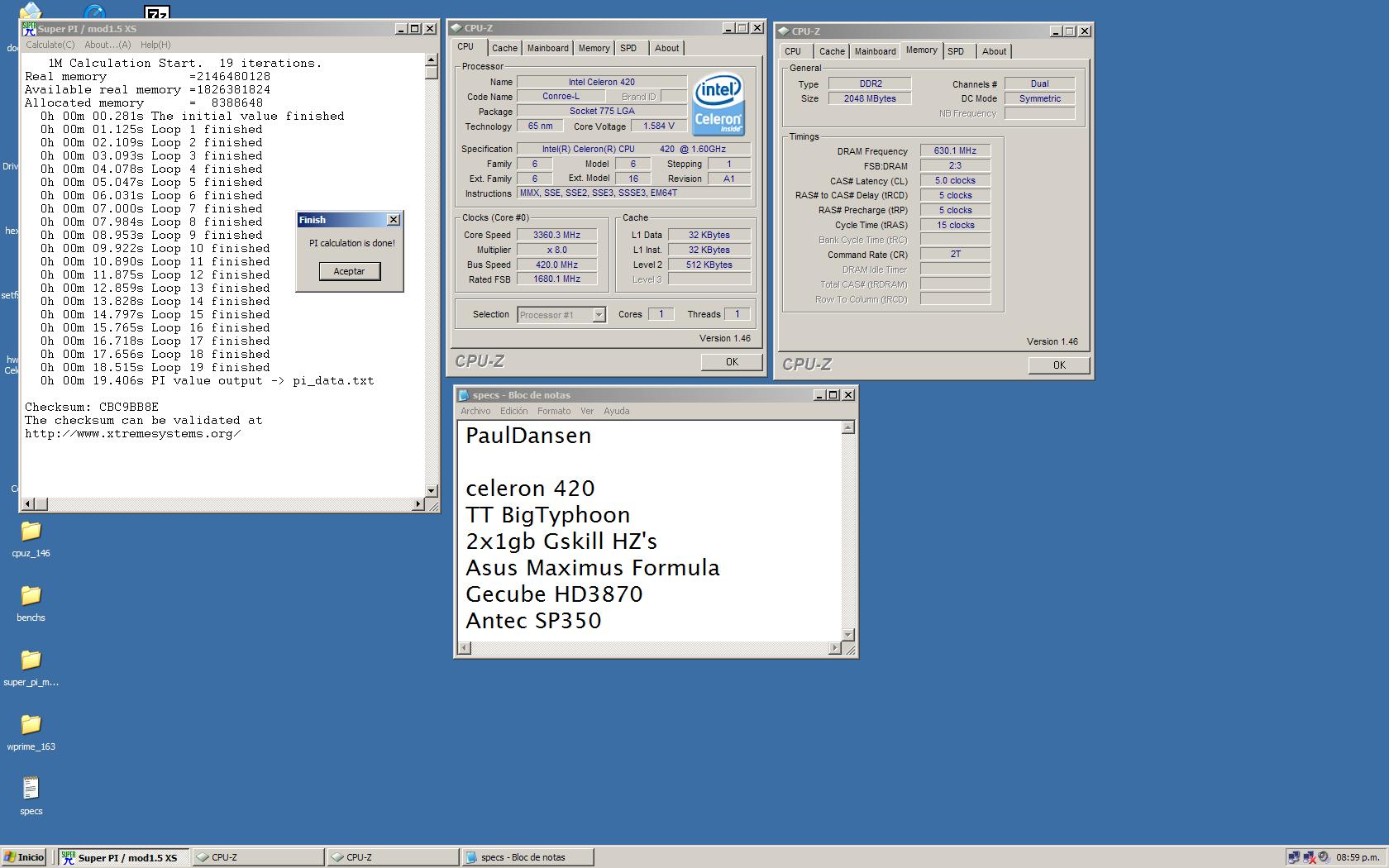1389x868 pixels.
Task: Open Calculate(C) menu in Super PI
Action: pos(50,45)
